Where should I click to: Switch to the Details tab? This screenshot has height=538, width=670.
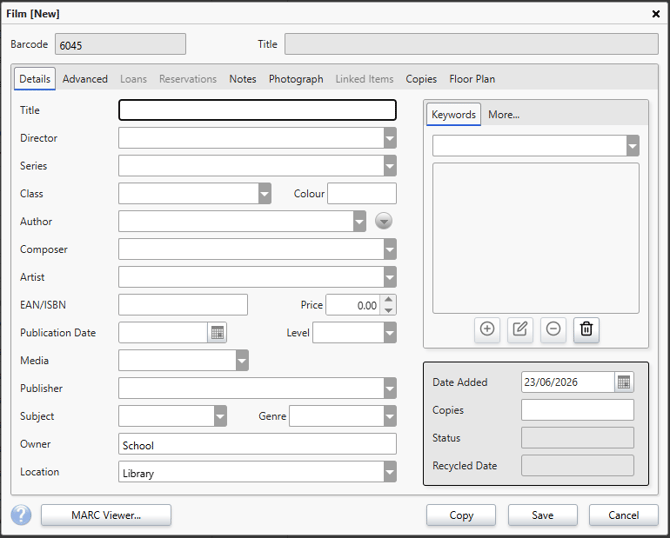pos(35,79)
